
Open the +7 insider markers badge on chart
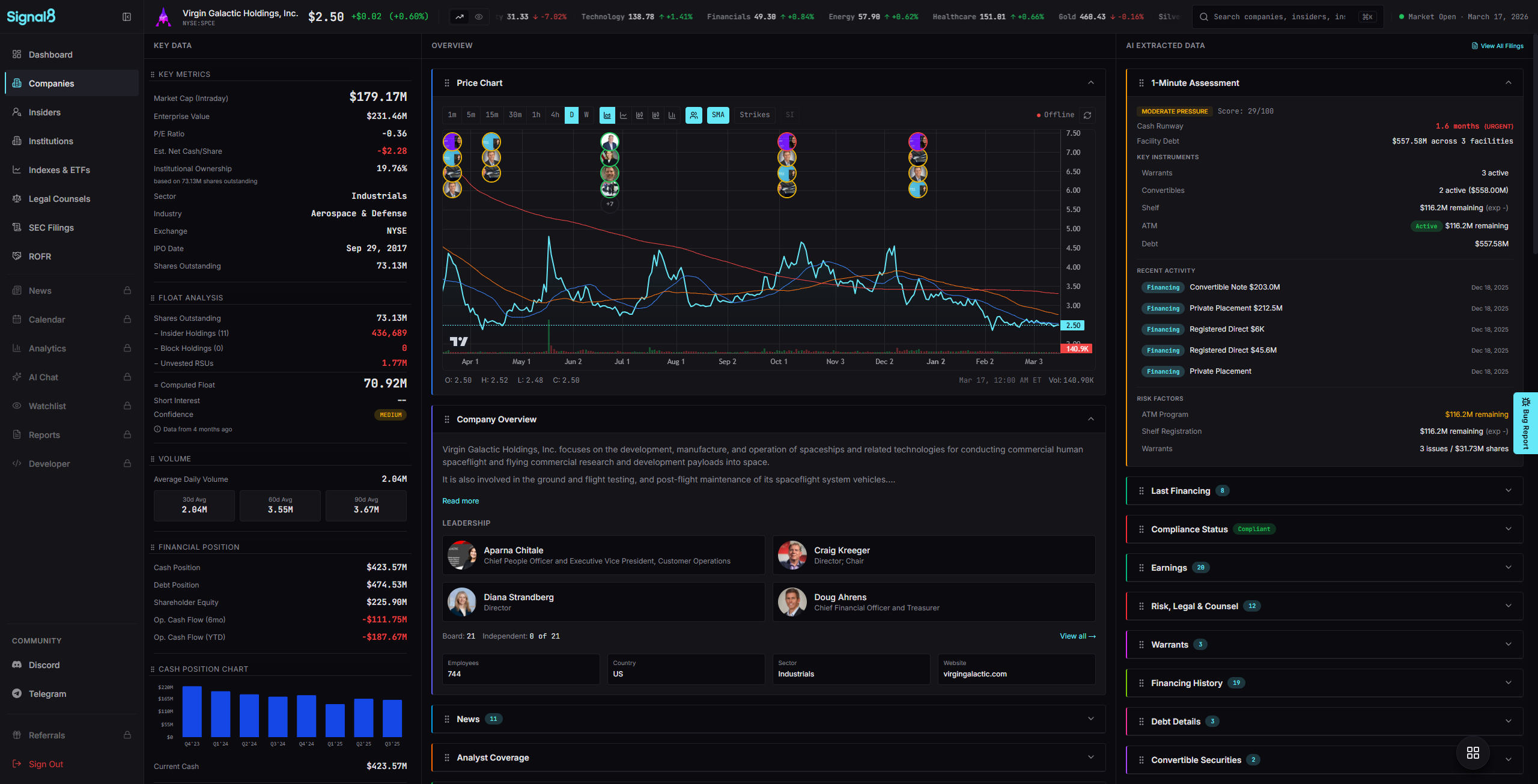[x=610, y=204]
